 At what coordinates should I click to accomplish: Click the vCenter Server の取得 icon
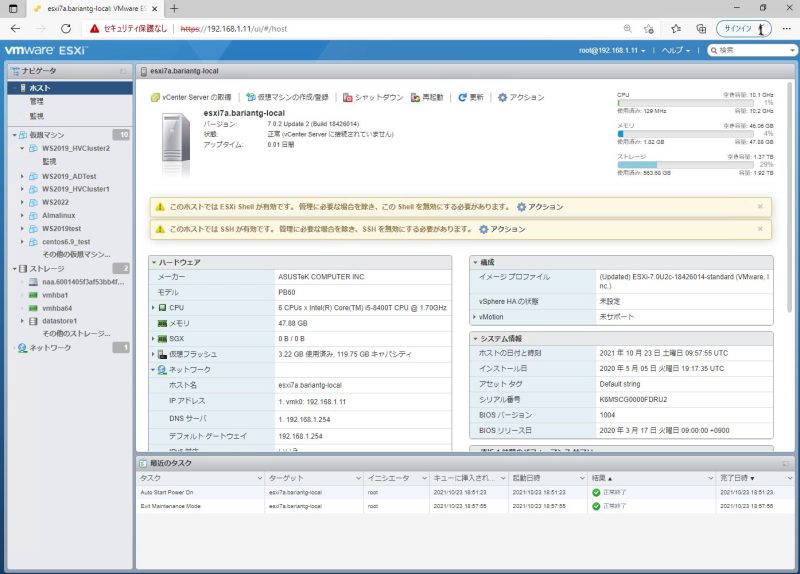pyautogui.click(x=155, y=97)
